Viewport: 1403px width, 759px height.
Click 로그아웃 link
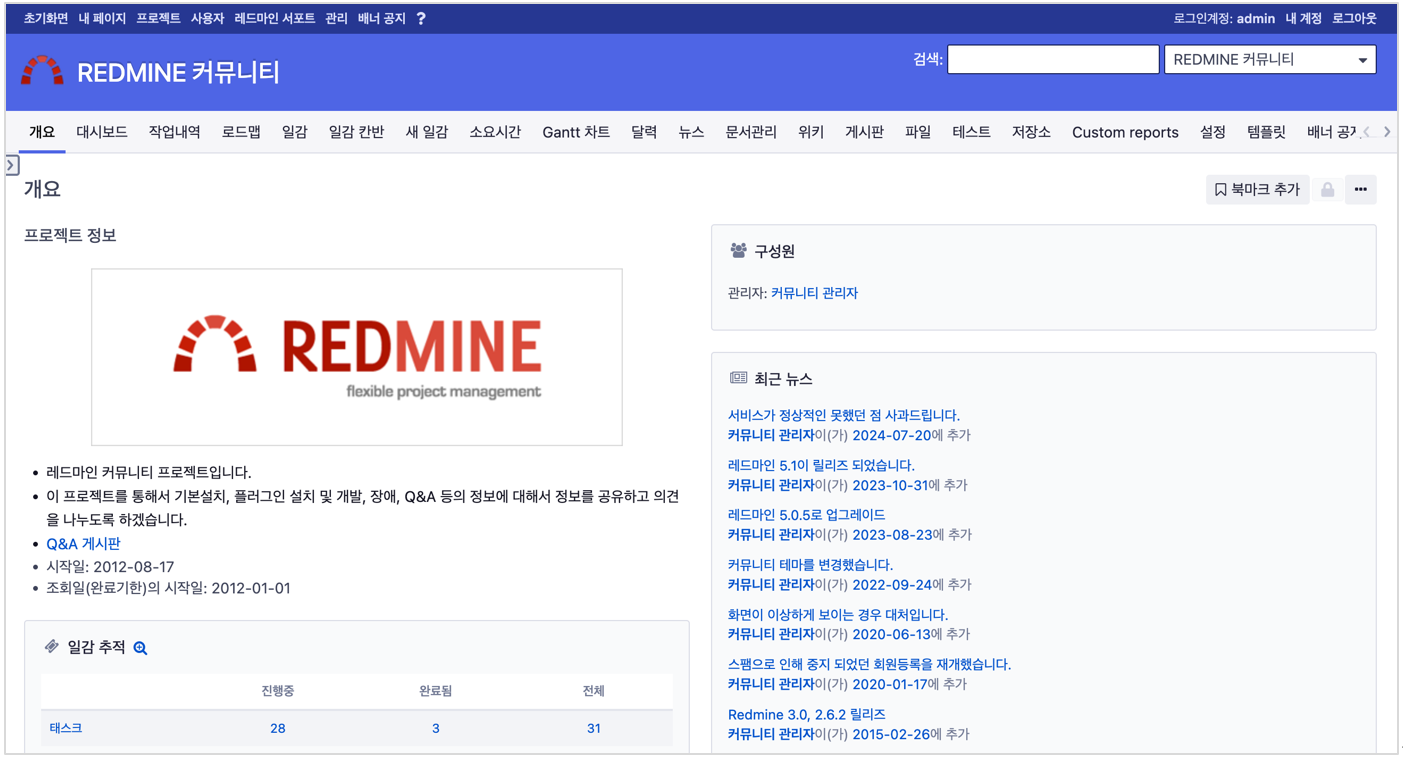(1354, 18)
